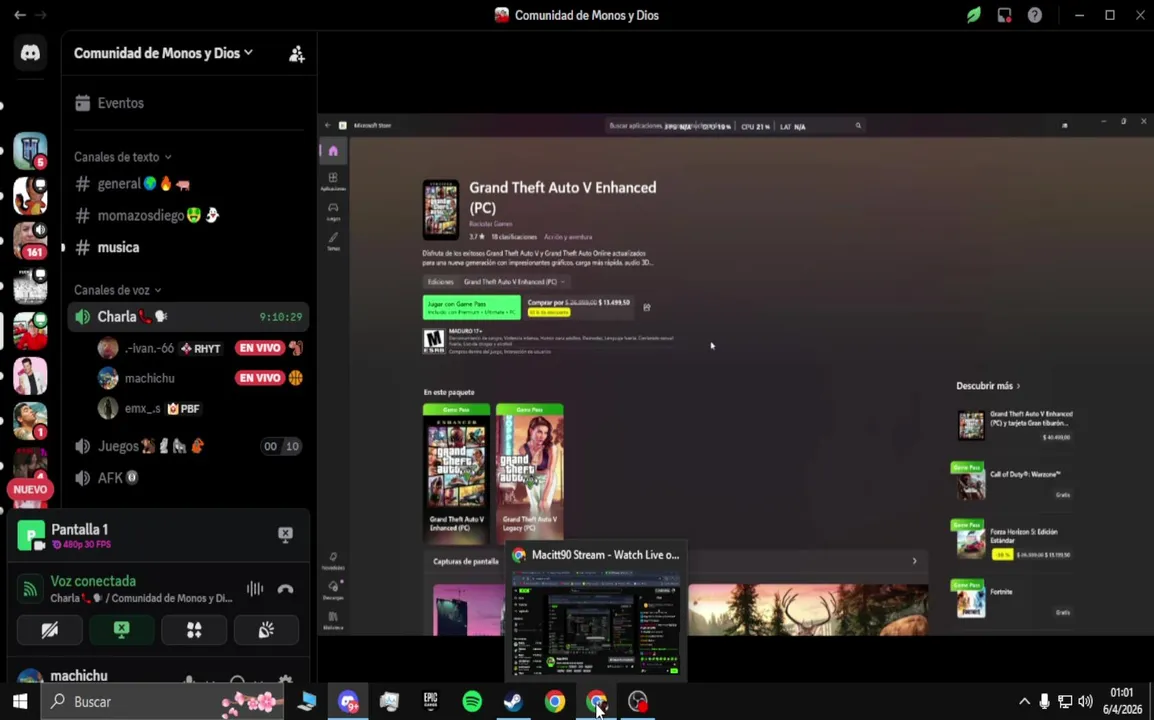The height and width of the screenshot is (720, 1154).
Task: Click Biblioteca icon in streamed Store sidebar
Action: click(x=333, y=620)
